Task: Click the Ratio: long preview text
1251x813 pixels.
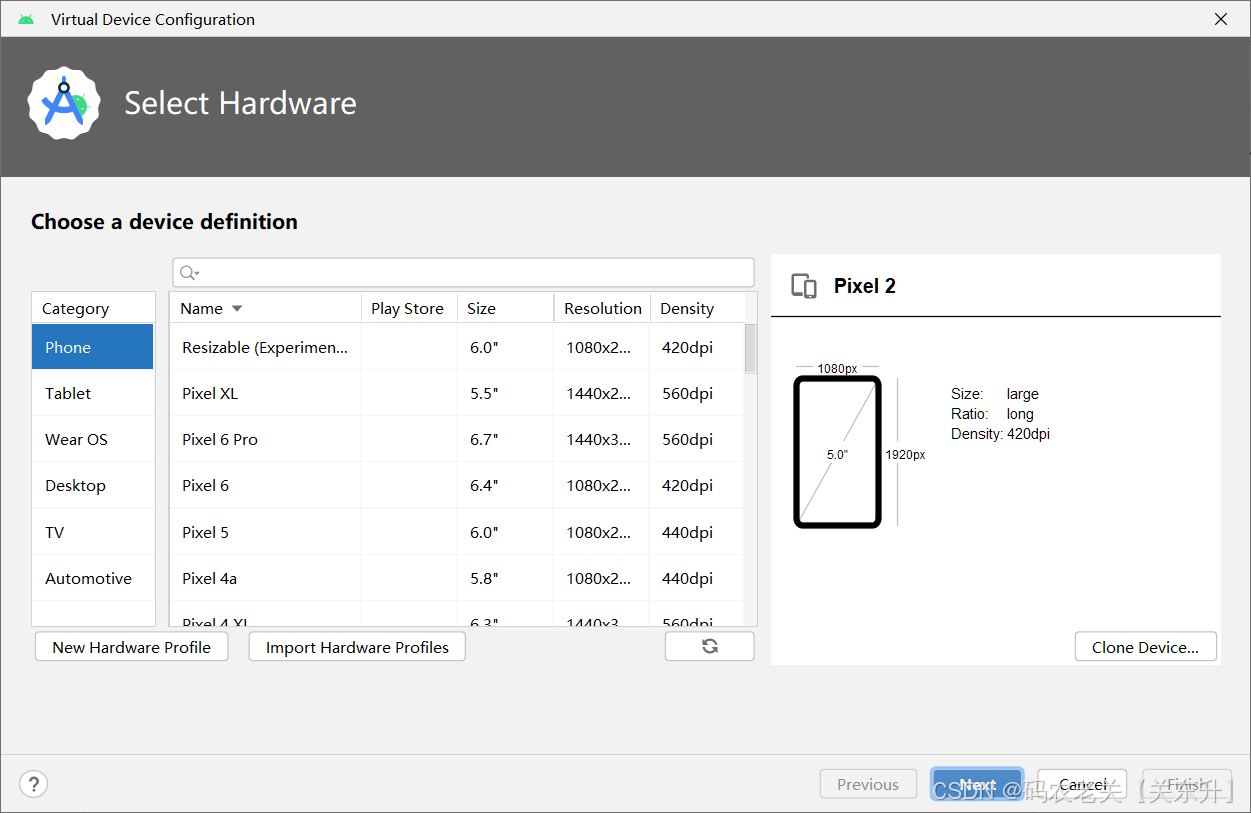Action: tap(992, 414)
